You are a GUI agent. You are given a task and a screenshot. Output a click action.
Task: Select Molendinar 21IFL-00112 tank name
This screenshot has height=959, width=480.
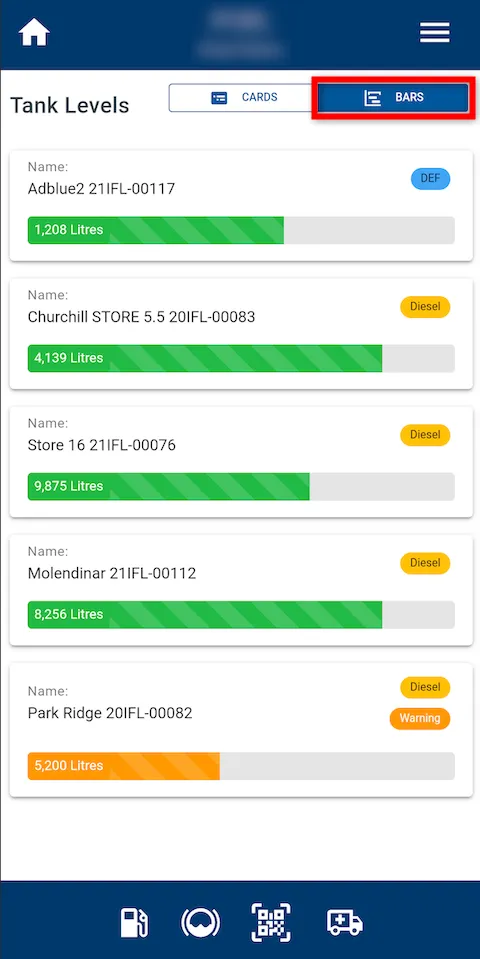[112, 573]
